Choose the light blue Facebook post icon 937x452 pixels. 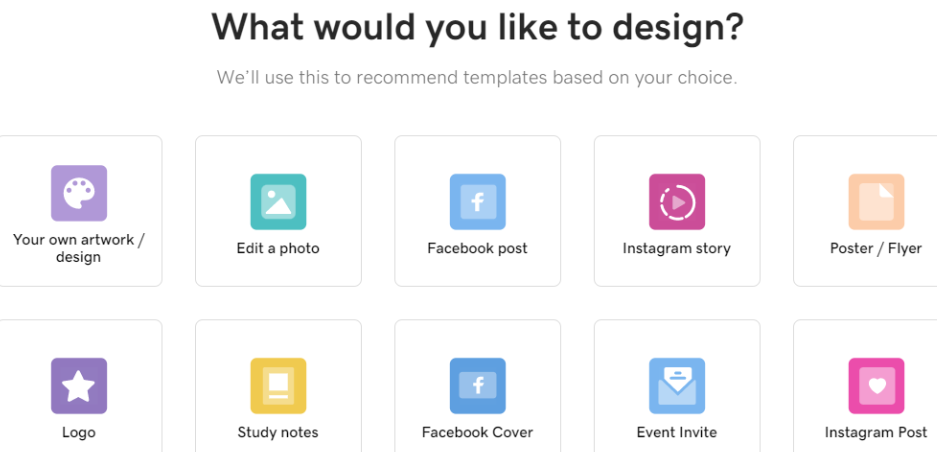477,201
